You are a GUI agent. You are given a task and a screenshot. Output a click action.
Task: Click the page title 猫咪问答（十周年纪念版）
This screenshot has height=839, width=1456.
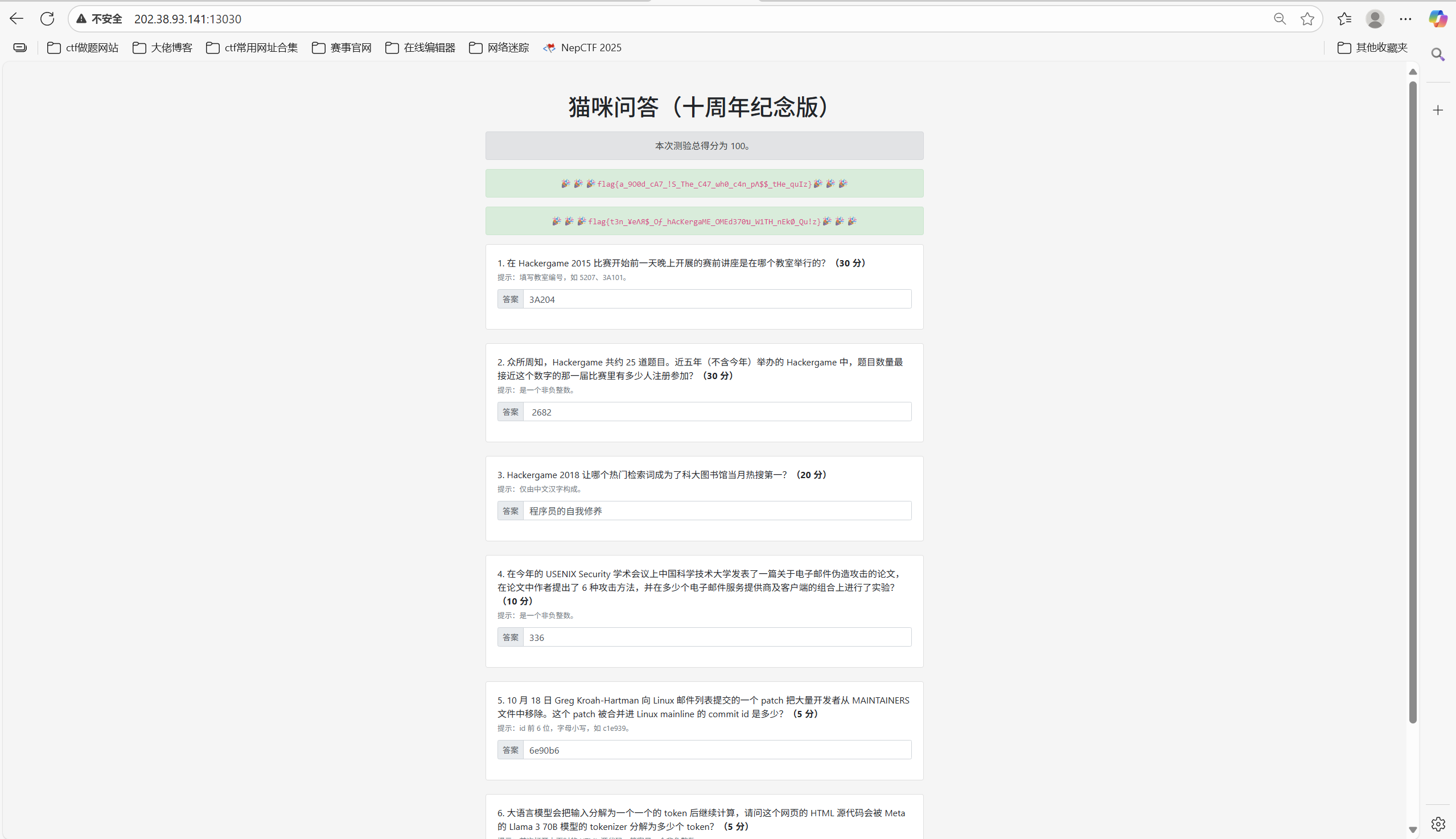(704, 107)
